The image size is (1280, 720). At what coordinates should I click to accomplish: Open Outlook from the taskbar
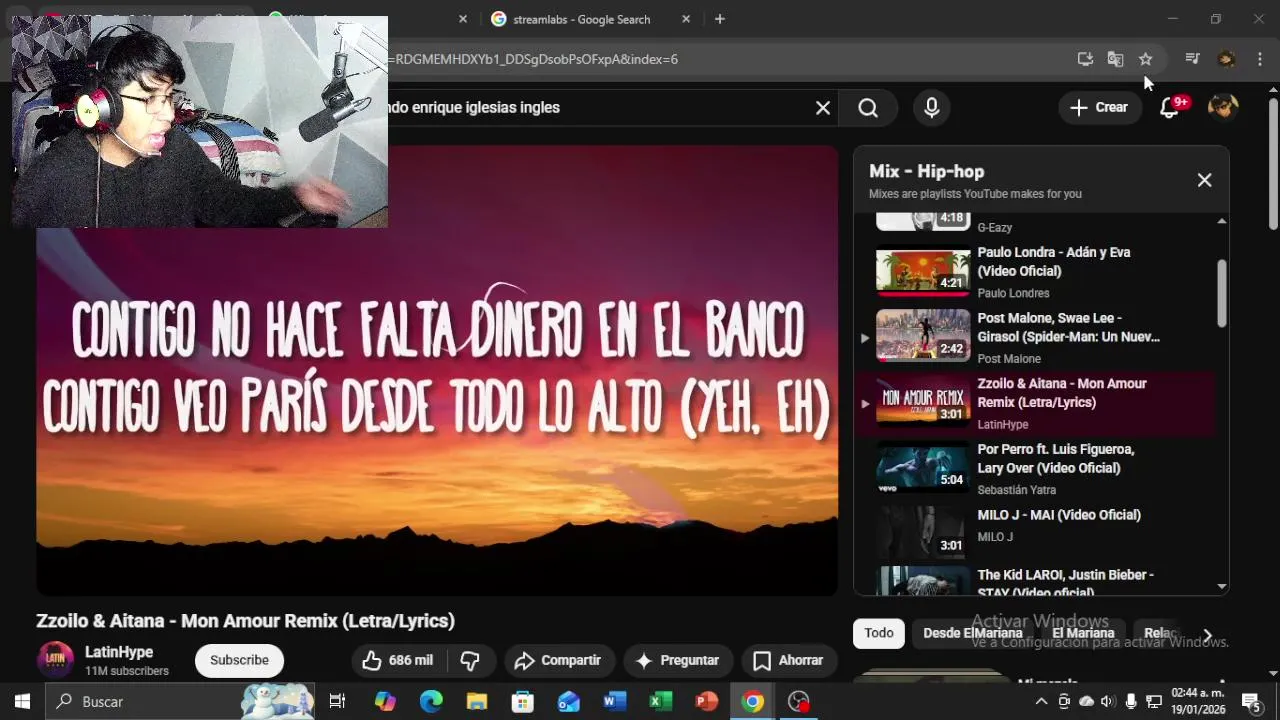coord(569,701)
